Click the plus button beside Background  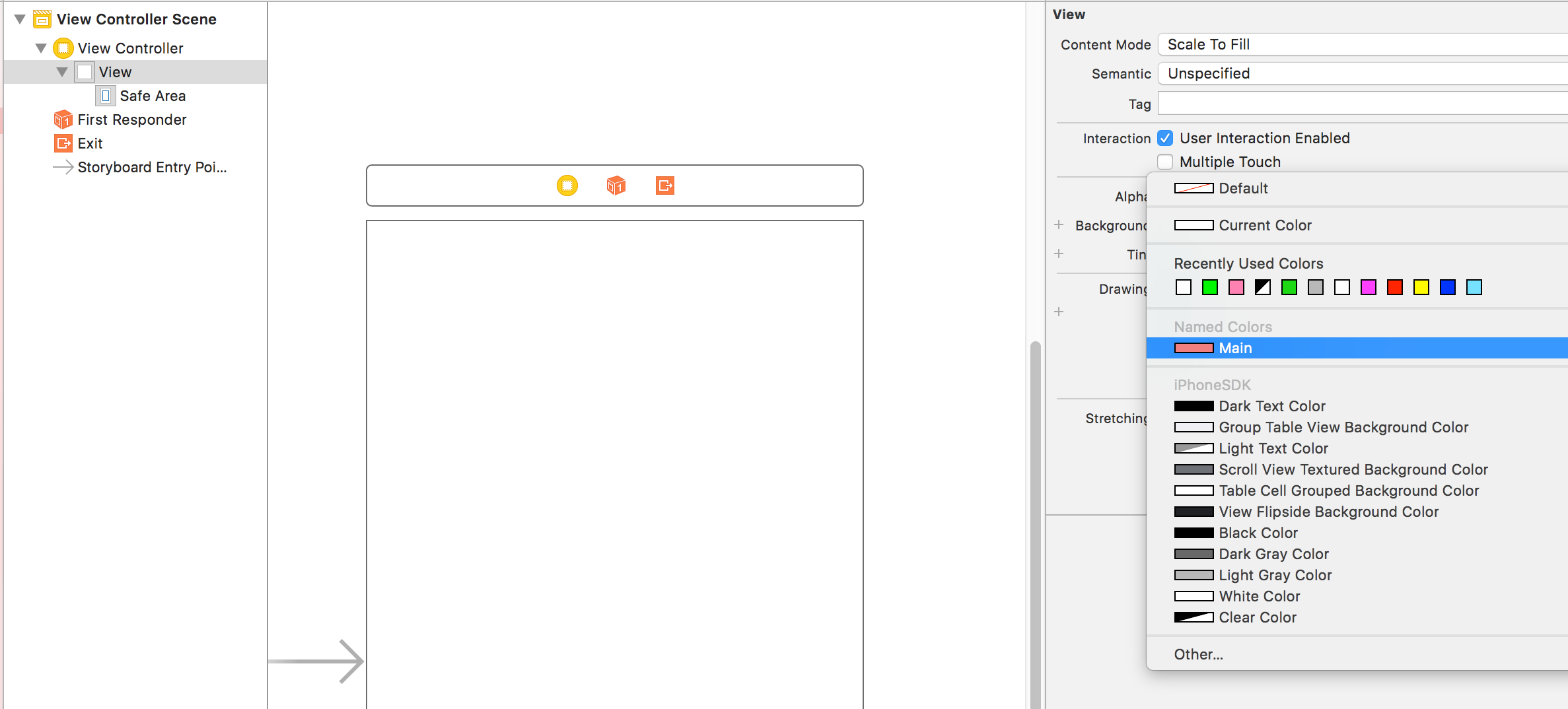tap(1059, 225)
